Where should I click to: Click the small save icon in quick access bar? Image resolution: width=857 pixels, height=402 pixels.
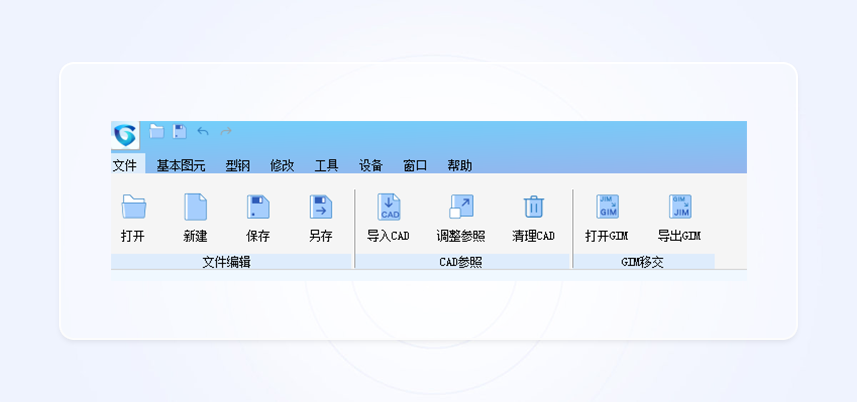coord(180,131)
